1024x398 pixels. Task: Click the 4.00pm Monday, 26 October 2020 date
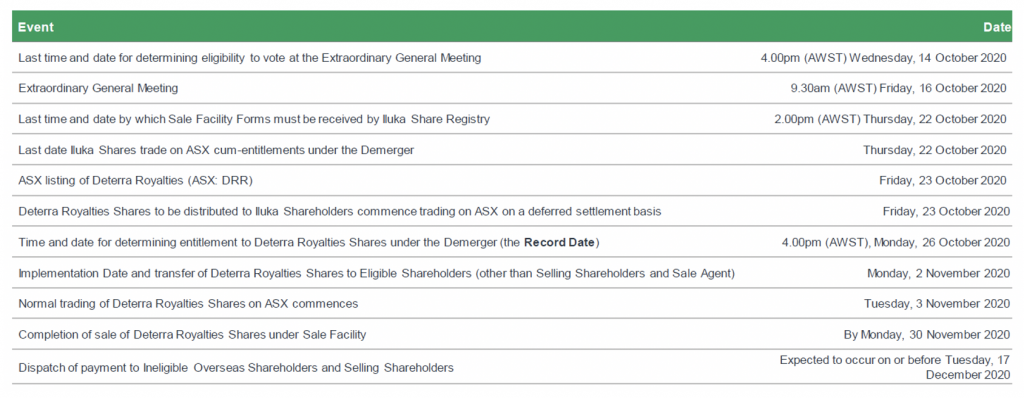point(896,242)
